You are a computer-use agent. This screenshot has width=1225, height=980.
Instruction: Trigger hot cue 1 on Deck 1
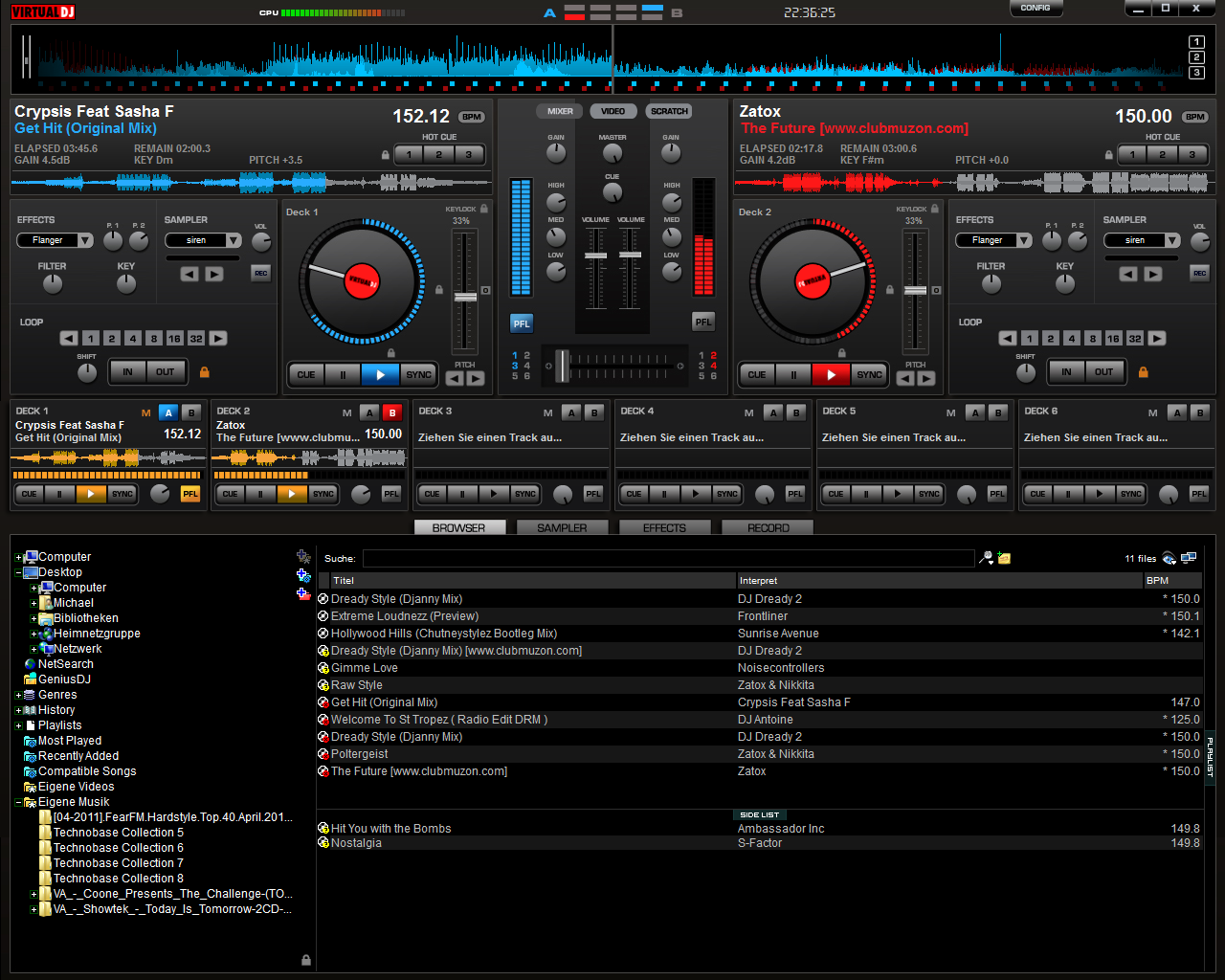[x=410, y=154]
